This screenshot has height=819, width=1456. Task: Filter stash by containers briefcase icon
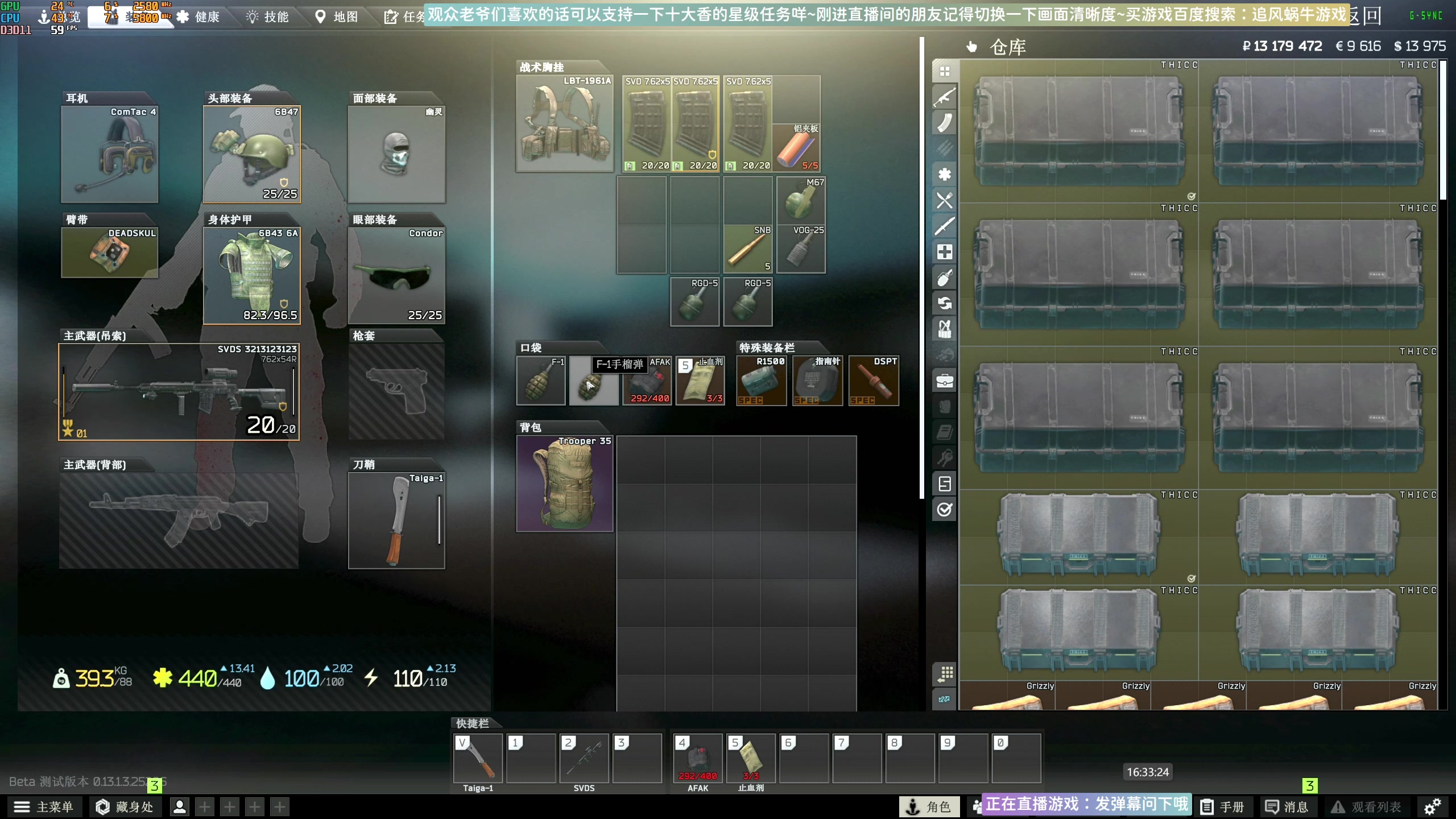point(944,380)
